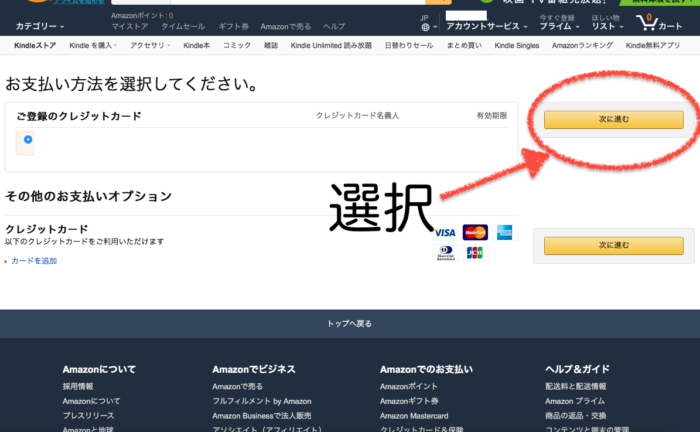Expand the カードを追加 option
The image size is (700, 432).
[x=33, y=261]
